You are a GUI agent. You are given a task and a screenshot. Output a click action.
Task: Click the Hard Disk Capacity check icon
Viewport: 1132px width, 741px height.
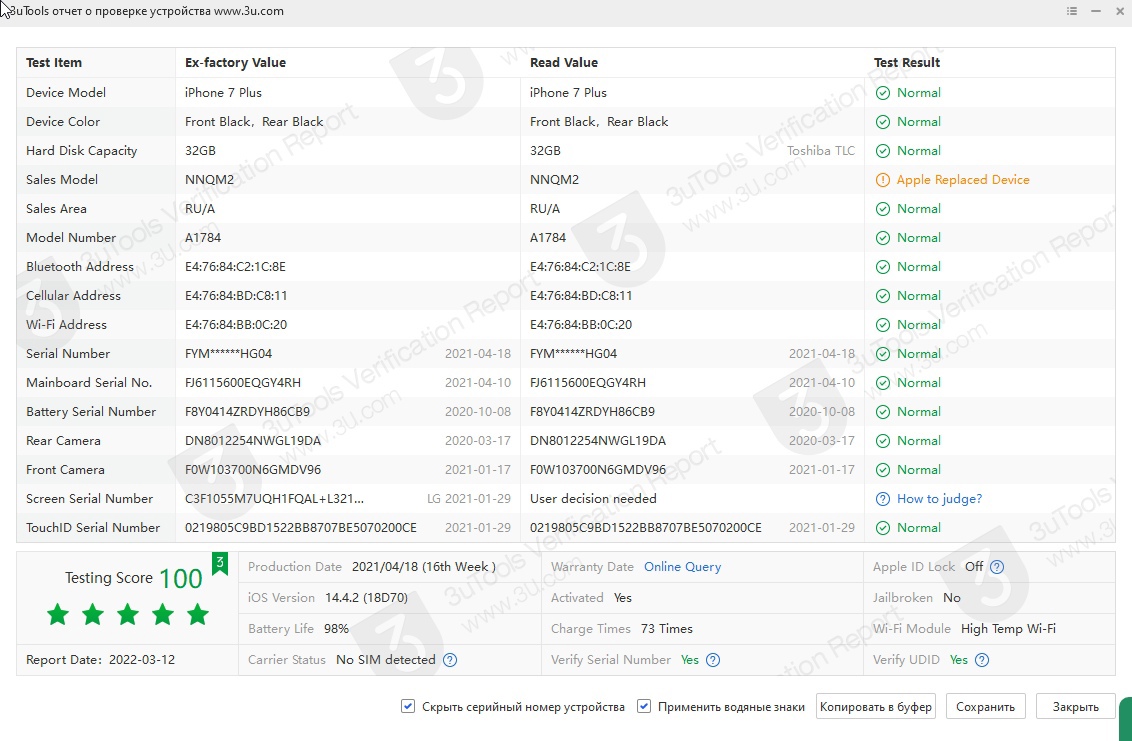coord(882,151)
